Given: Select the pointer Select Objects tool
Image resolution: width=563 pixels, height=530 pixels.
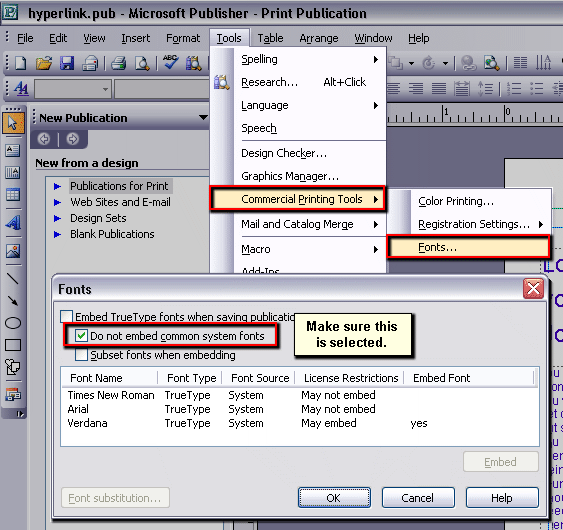Looking at the screenshot, I should [x=13, y=123].
